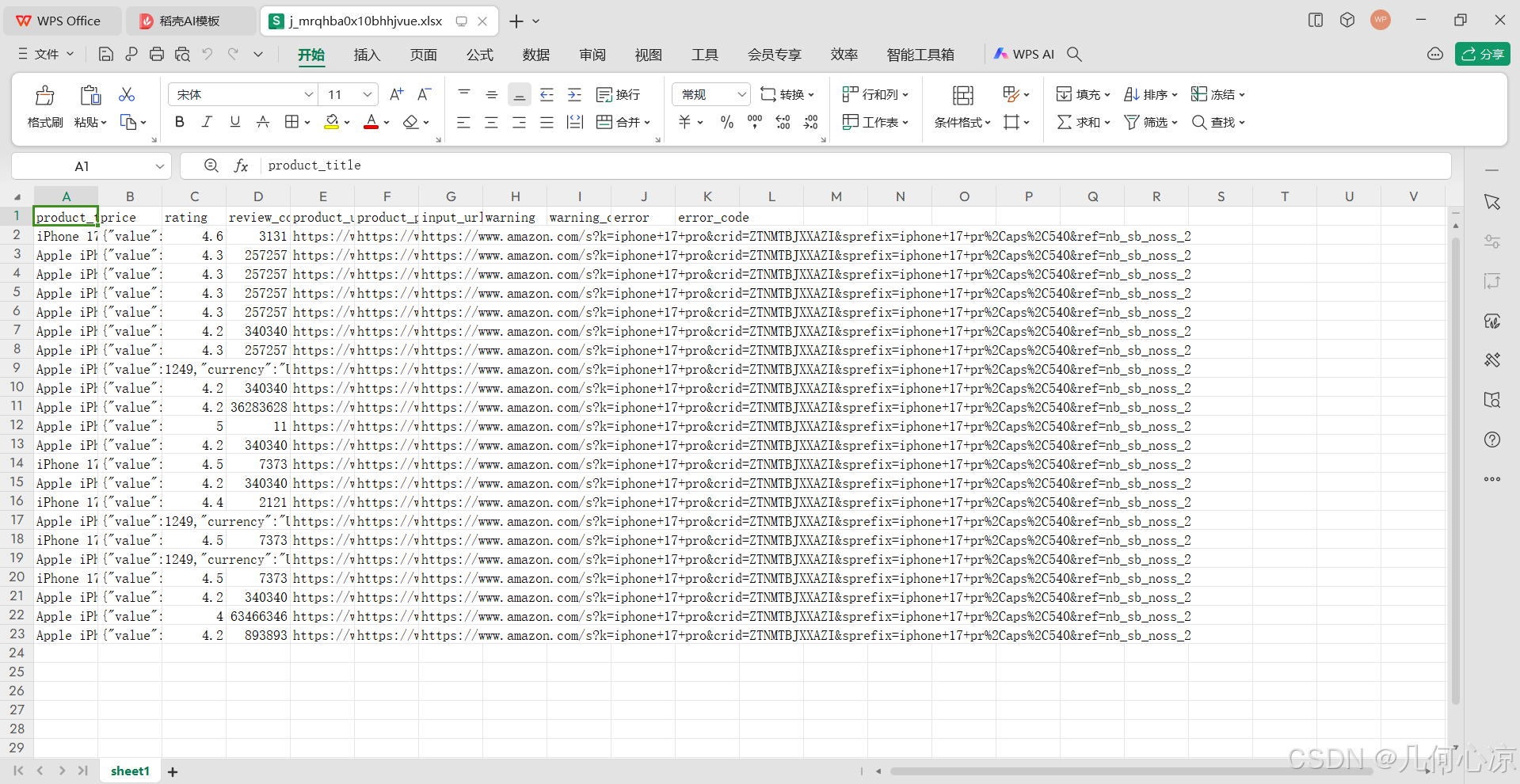
Task: Select the Format Painter brush icon
Action: (45, 96)
